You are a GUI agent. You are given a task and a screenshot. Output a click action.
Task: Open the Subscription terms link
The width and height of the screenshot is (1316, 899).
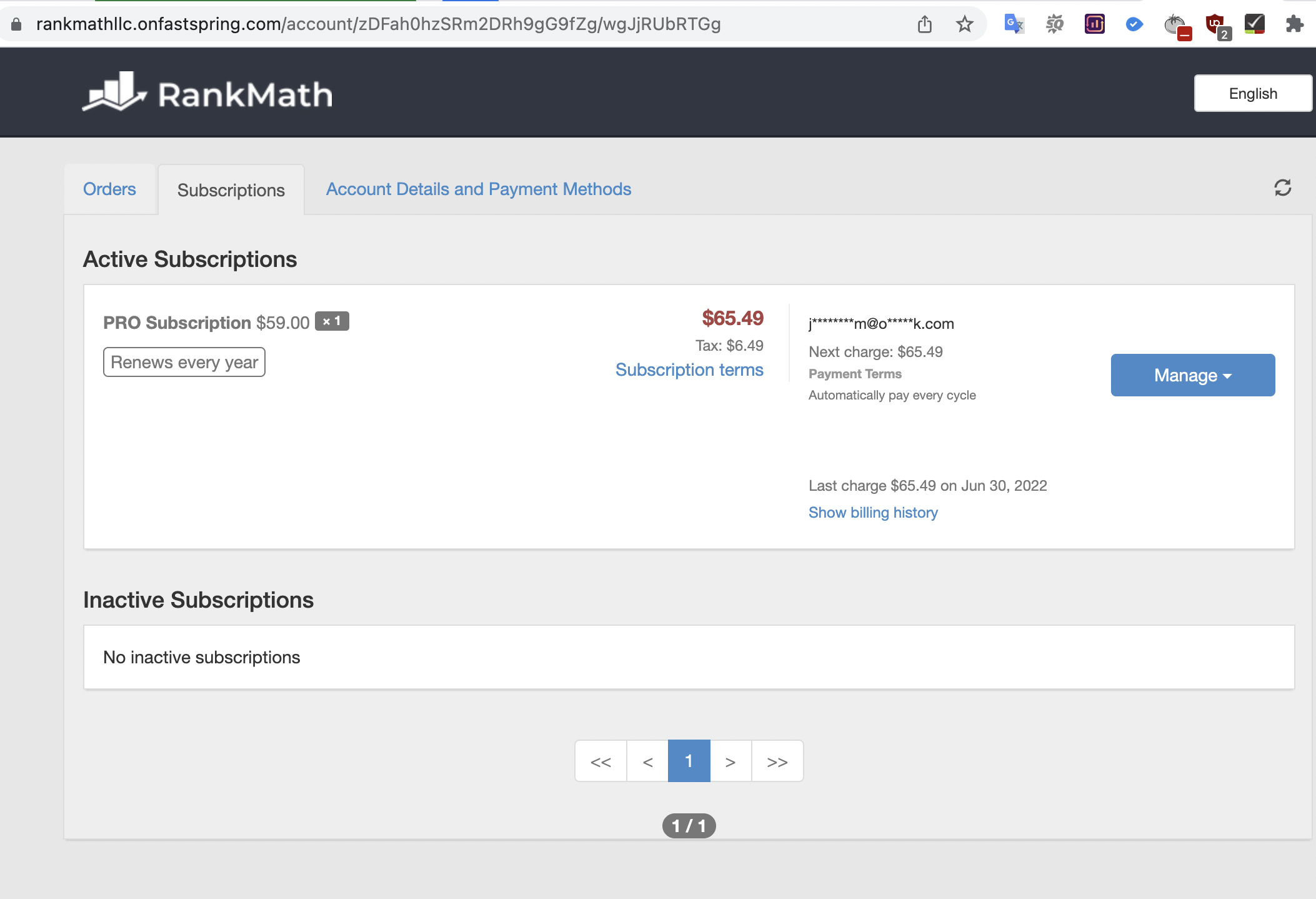pos(689,369)
